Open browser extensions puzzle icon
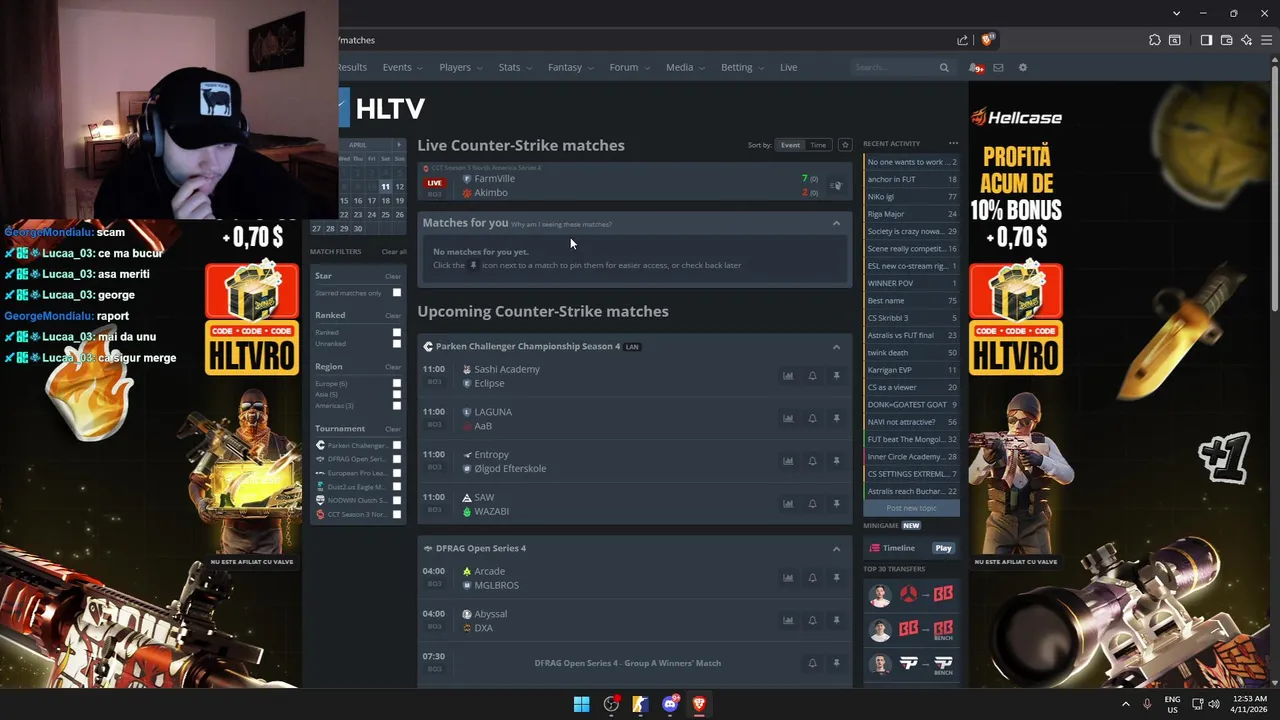The image size is (1280, 720). point(1155,40)
